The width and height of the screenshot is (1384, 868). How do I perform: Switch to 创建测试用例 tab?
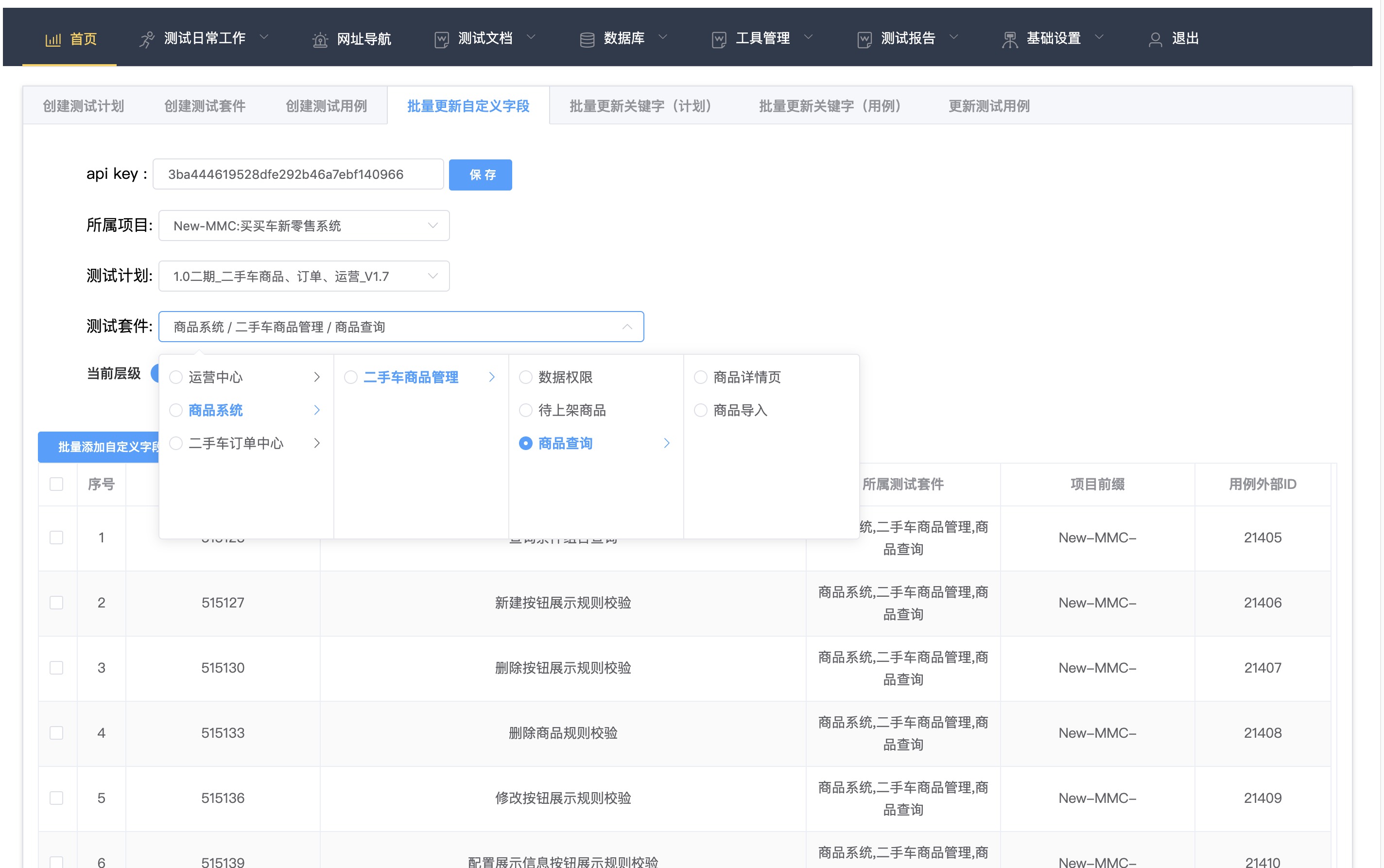tap(327, 106)
